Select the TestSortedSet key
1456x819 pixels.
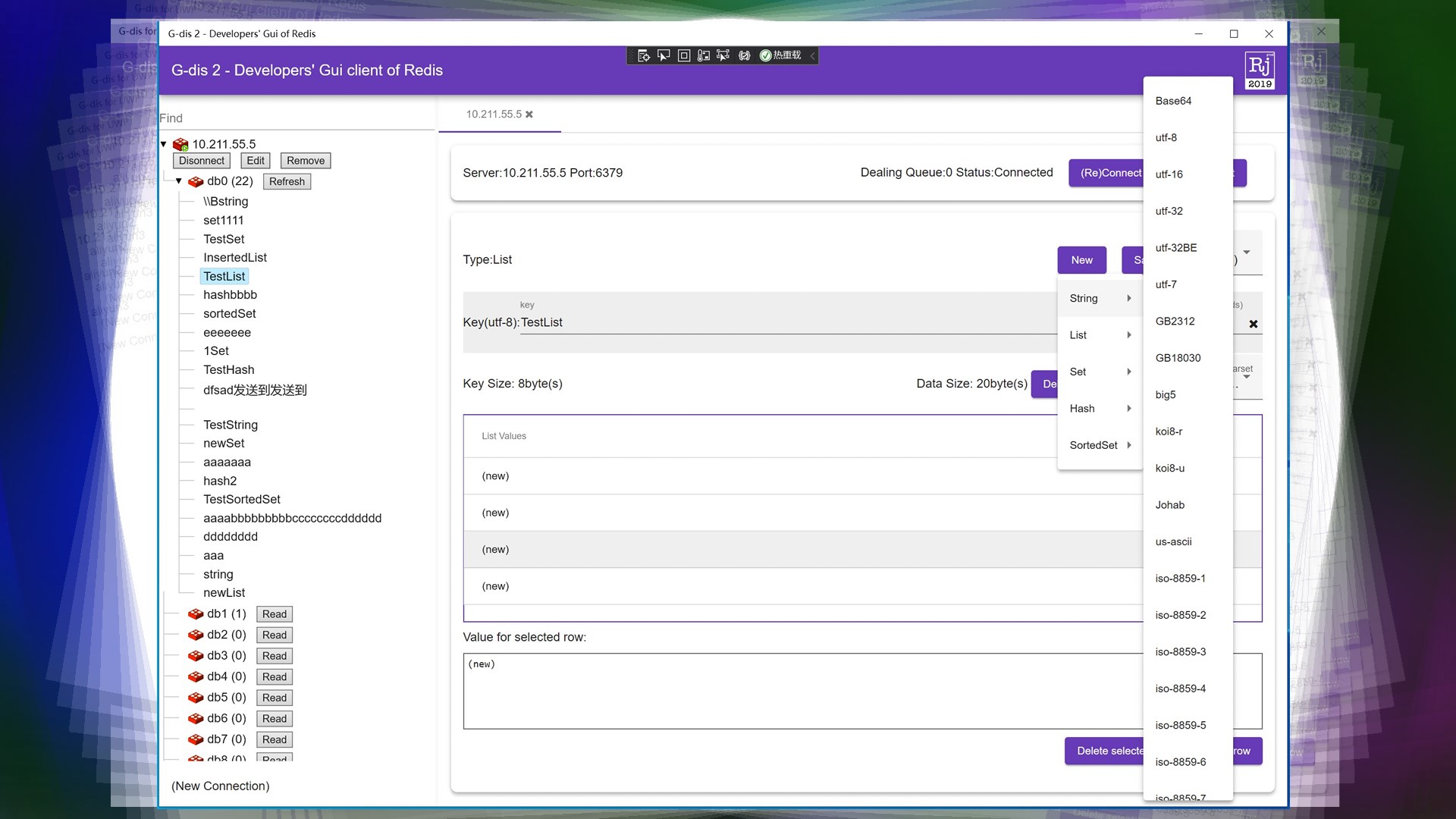coord(242,500)
